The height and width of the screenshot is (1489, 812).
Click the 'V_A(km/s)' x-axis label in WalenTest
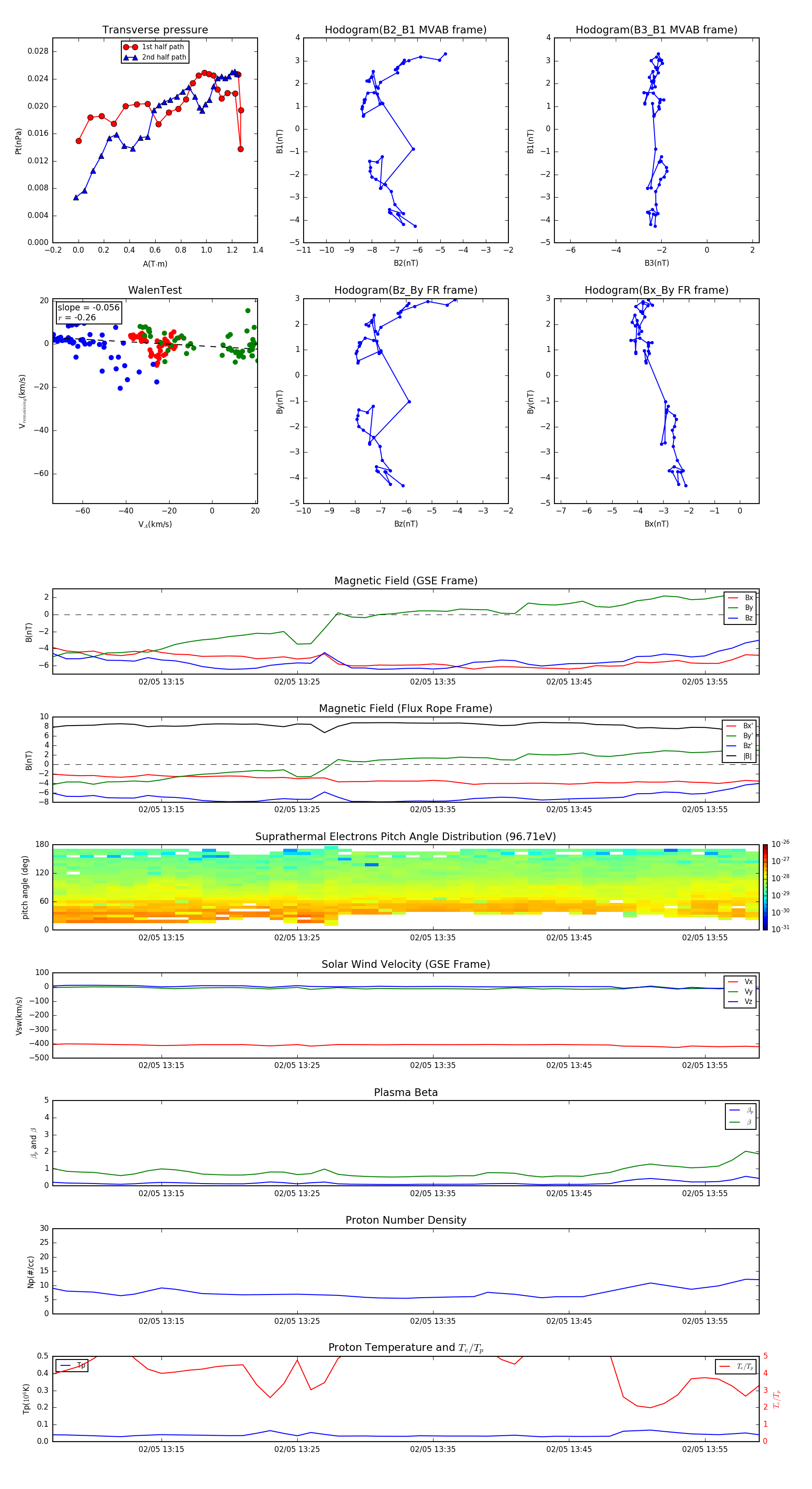pyautogui.click(x=155, y=524)
